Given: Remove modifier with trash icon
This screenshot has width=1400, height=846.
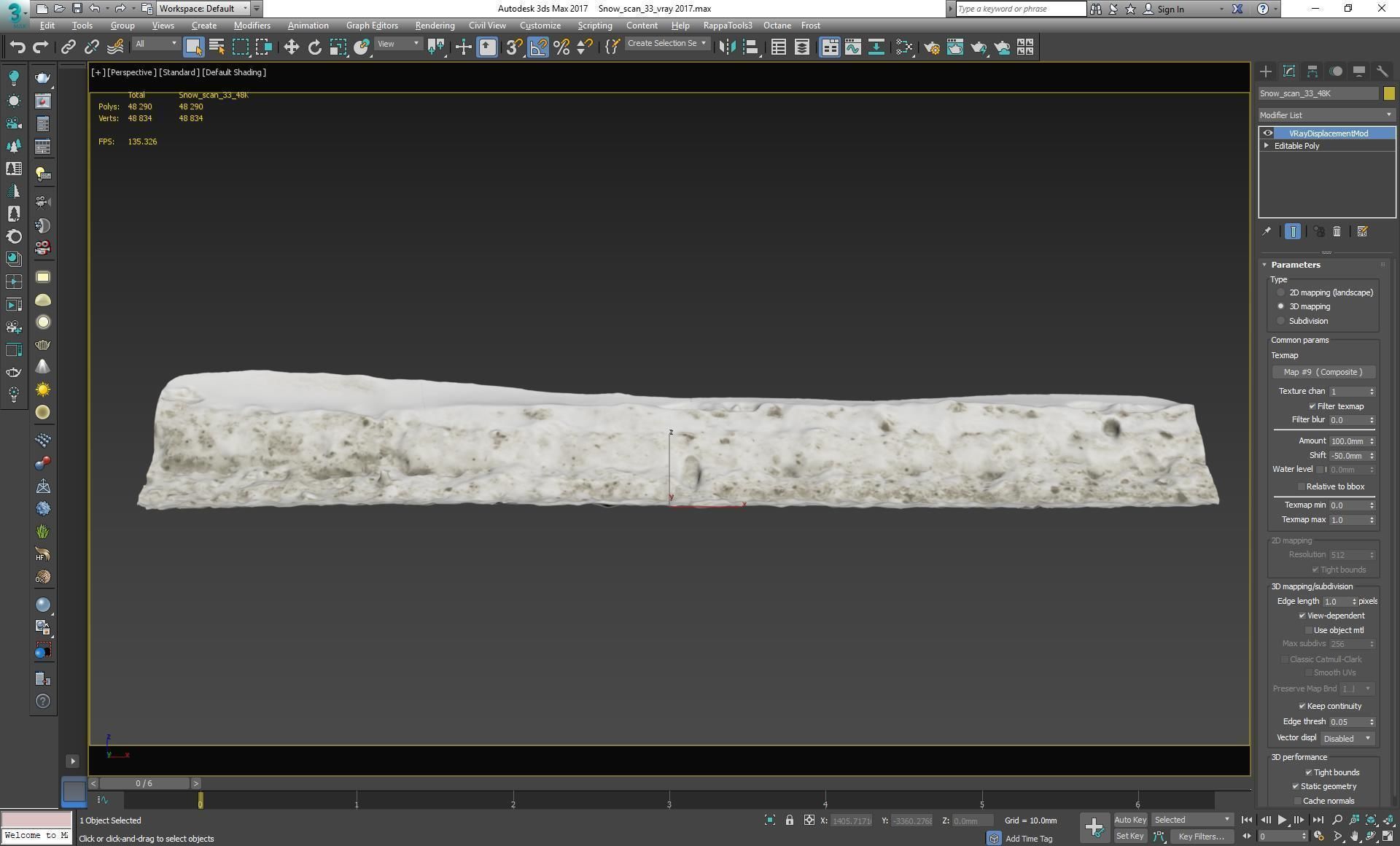Looking at the screenshot, I should coord(1337,232).
